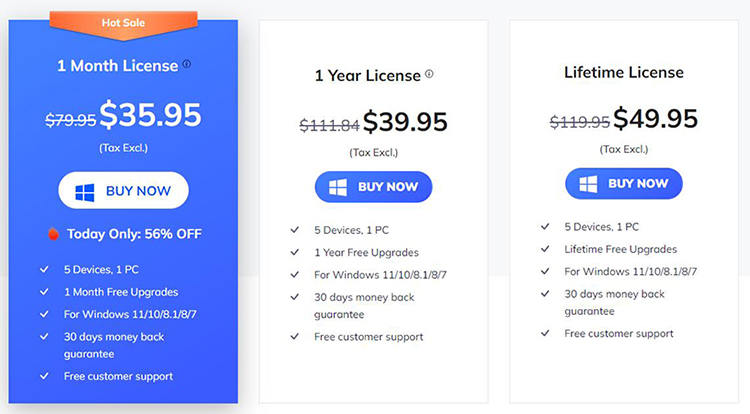Screen dimensions: 750x414
Task: Click the crossed-out $111.84 original price
Action: pos(329,125)
